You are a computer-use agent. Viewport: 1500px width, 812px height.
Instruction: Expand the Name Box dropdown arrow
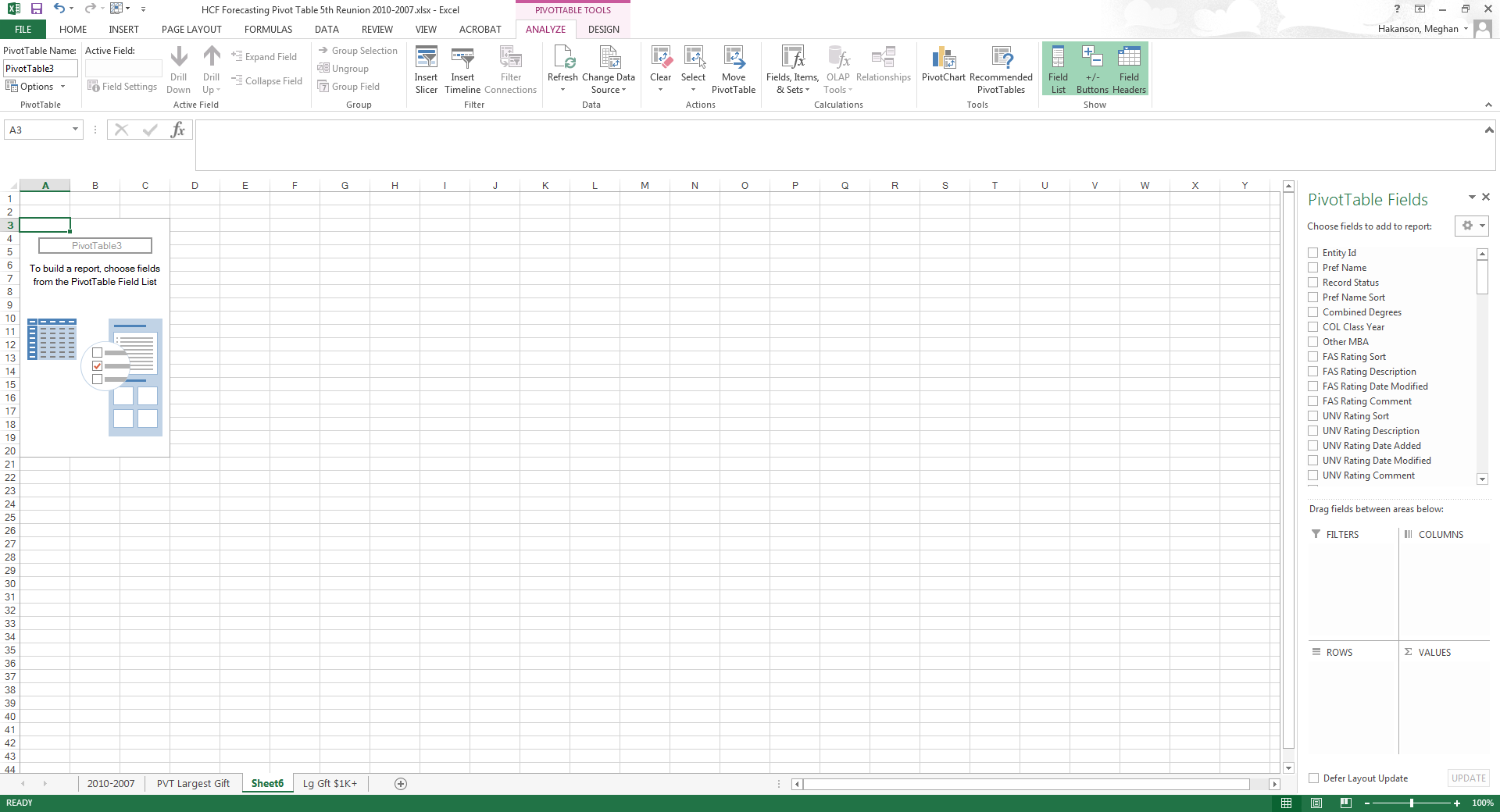(75, 130)
